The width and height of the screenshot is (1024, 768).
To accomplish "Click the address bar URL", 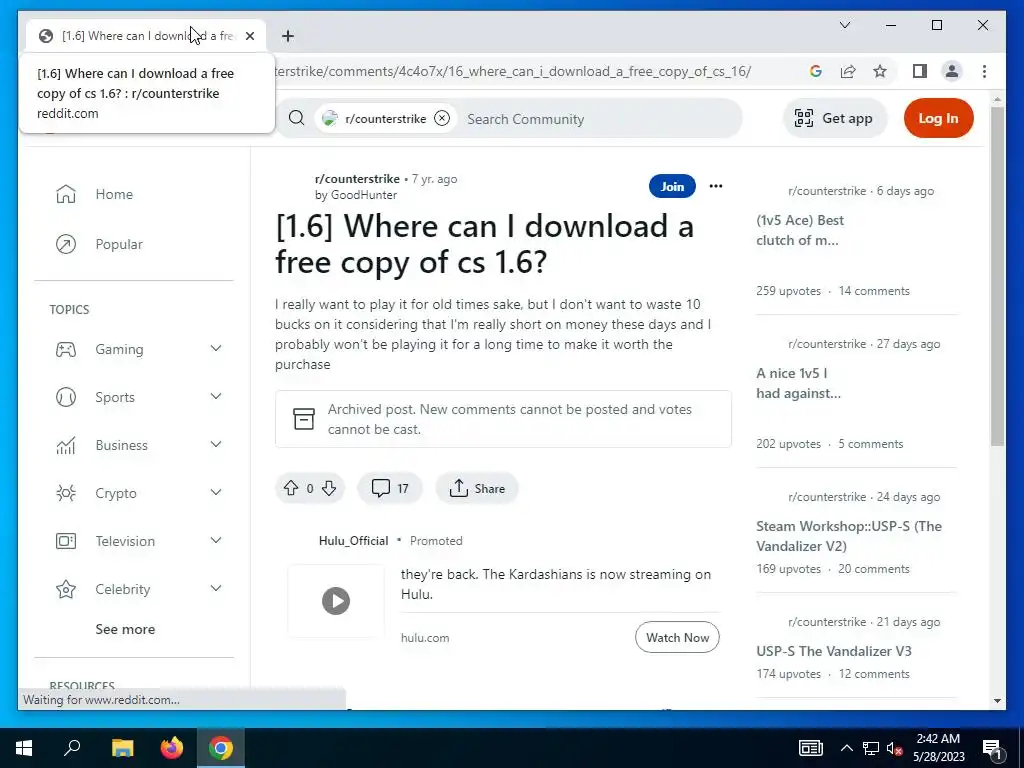I will coord(513,71).
